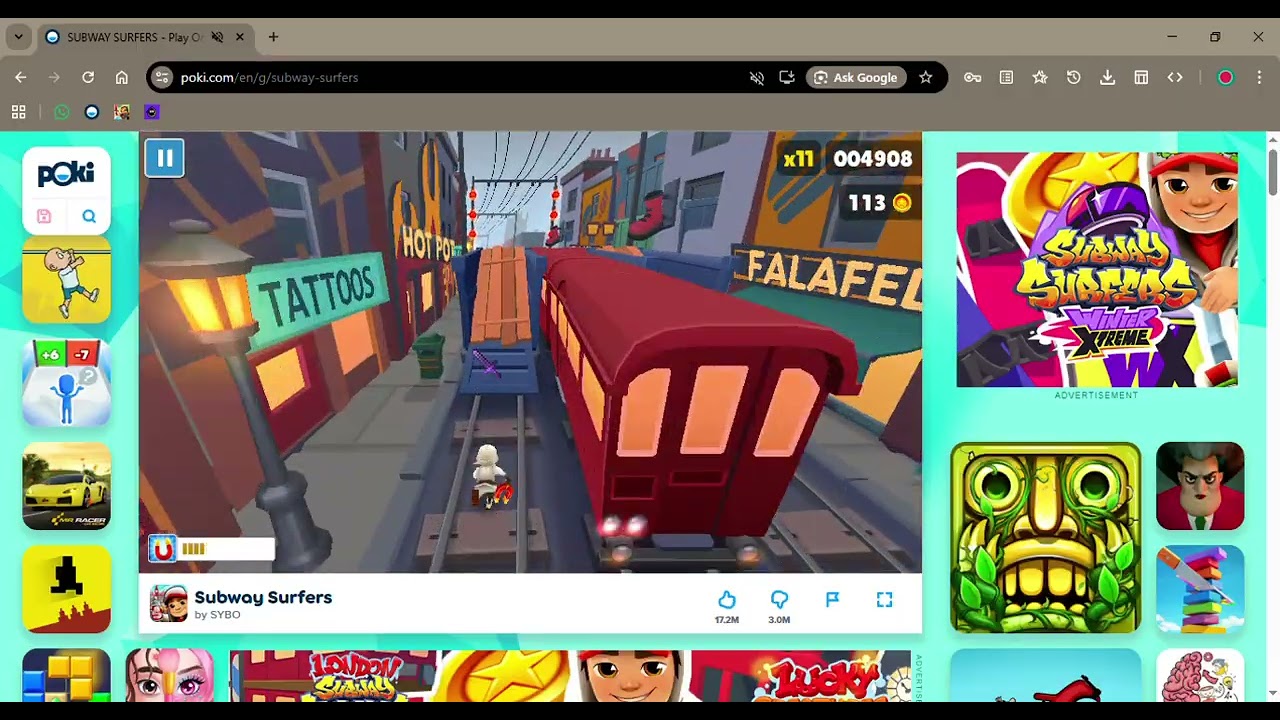This screenshot has width=1280, height=720.
Task: Click Ask Google button
Action: click(855, 77)
